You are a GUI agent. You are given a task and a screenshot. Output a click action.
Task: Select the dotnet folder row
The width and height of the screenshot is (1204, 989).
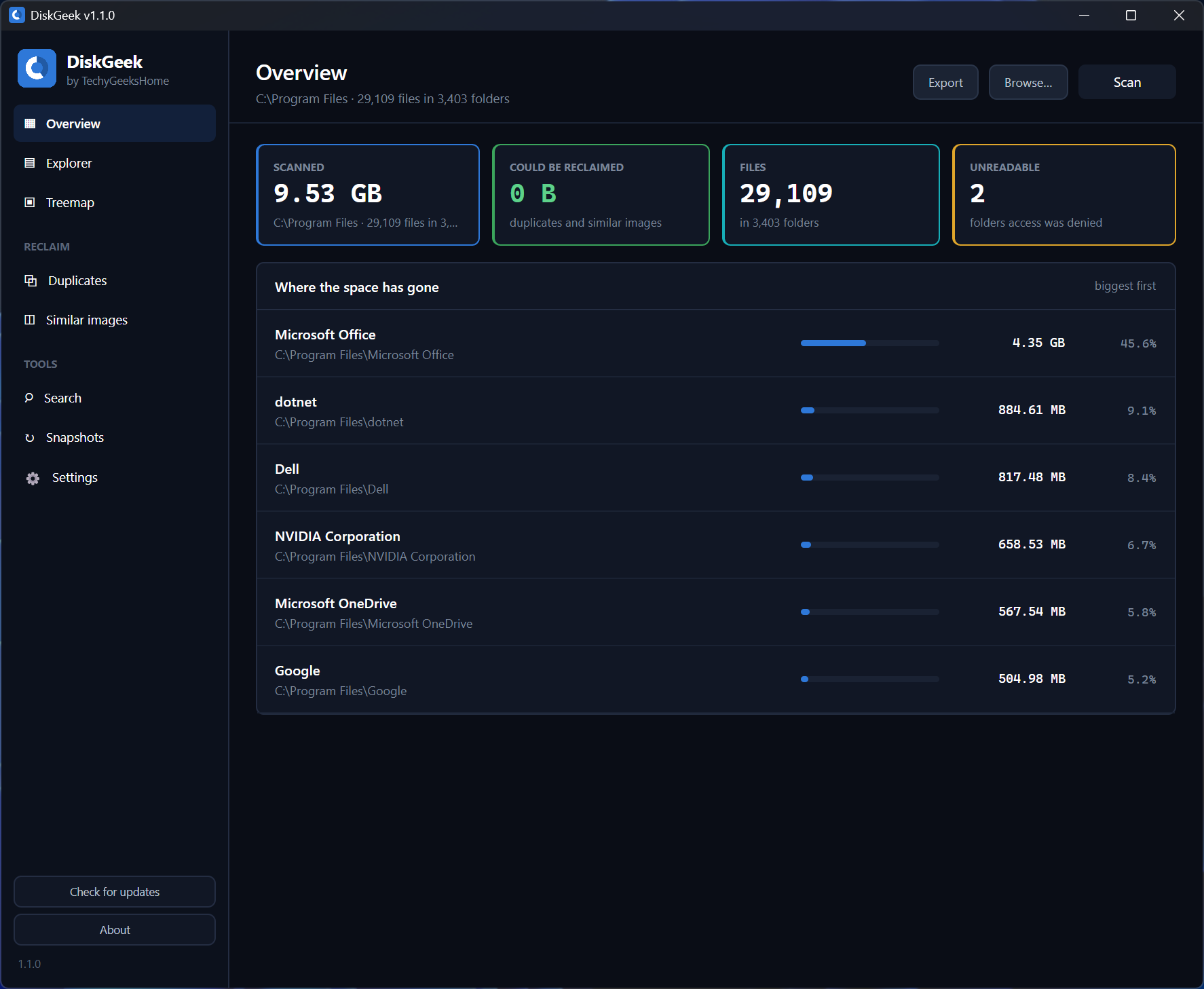(716, 411)
